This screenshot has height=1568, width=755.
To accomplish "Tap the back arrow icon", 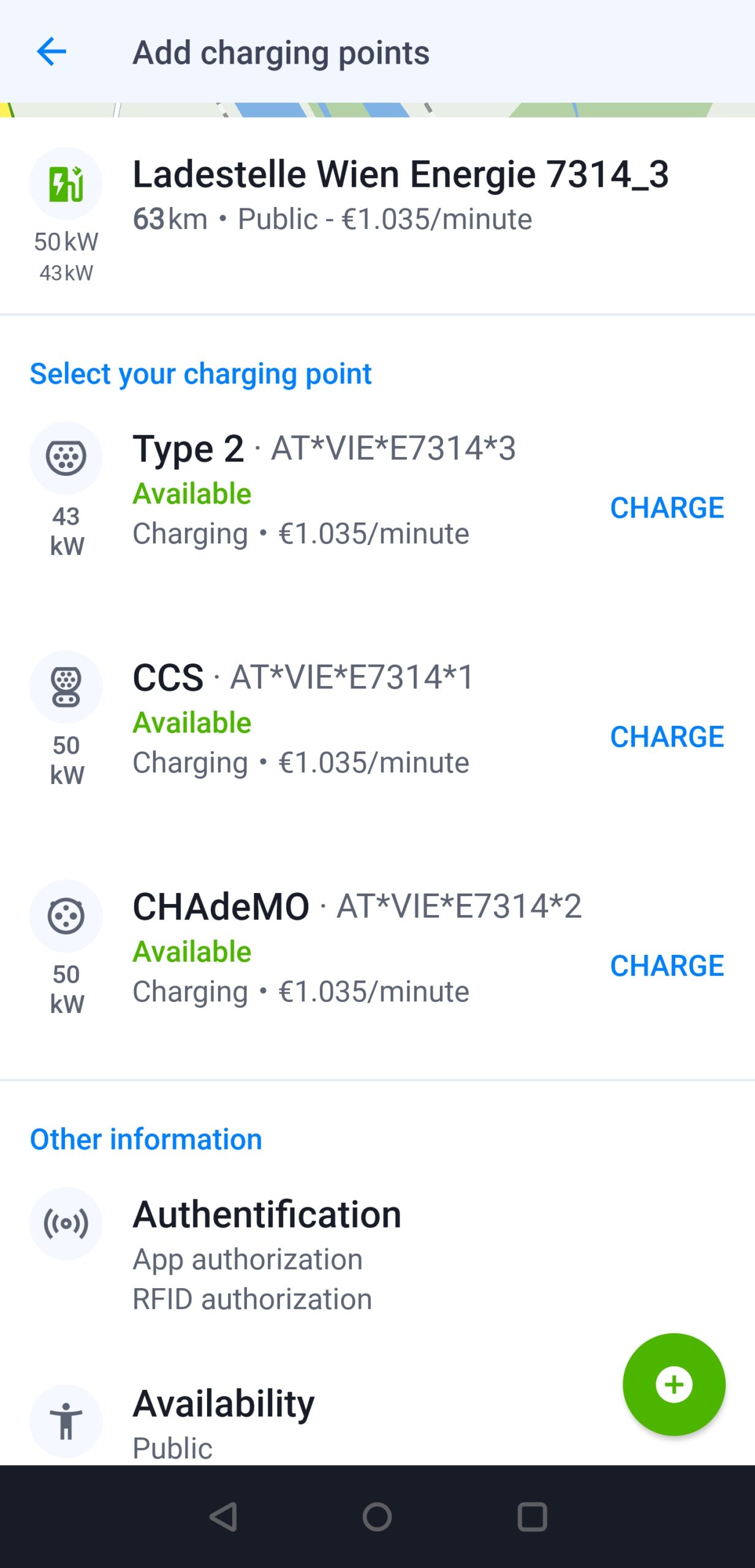I will (51, 51).
